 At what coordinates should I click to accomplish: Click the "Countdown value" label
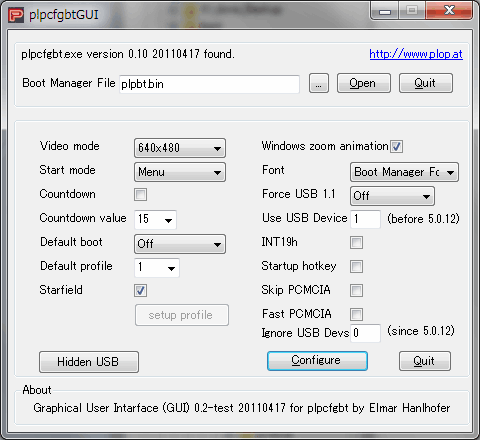point(83,218)
